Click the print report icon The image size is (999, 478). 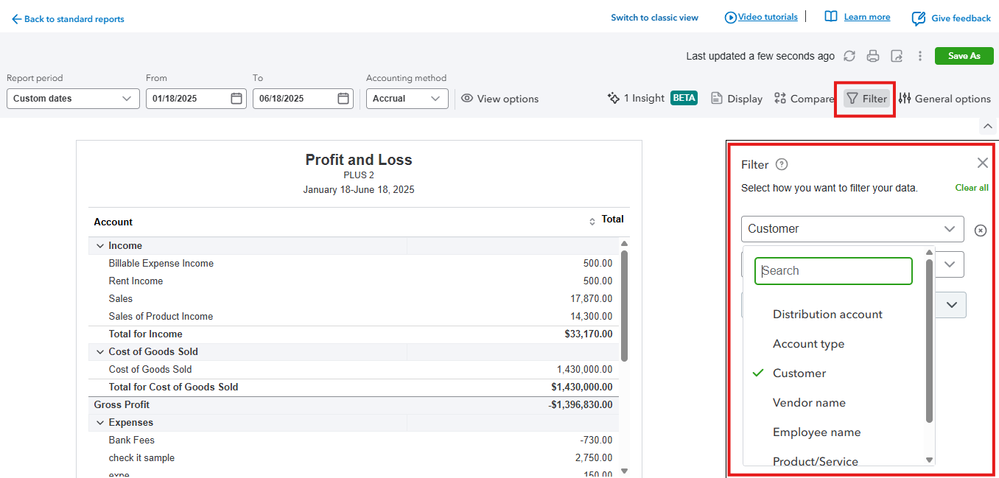(873, 56)
